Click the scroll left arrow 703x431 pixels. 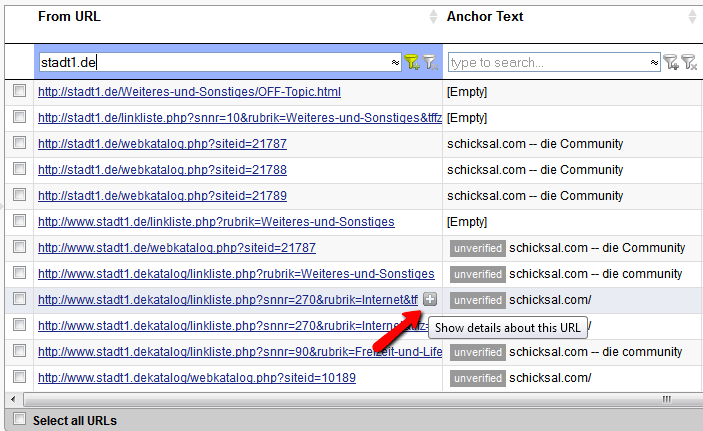pyautogui.click(x=13, y=399)
